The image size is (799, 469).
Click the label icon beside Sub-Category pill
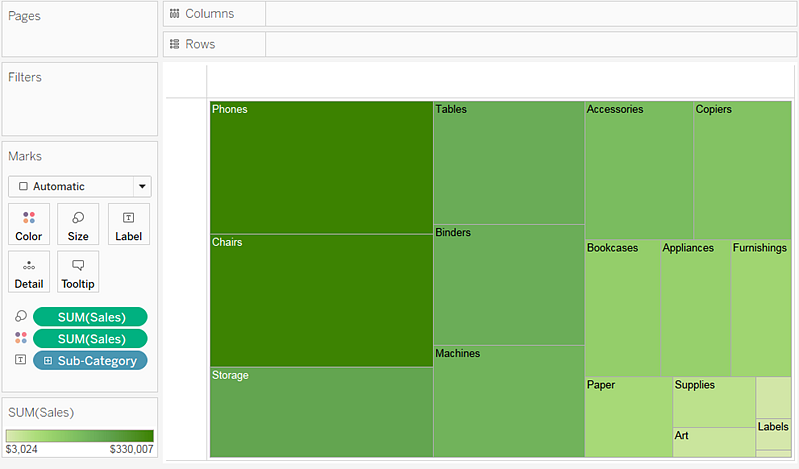click(20, 361)
